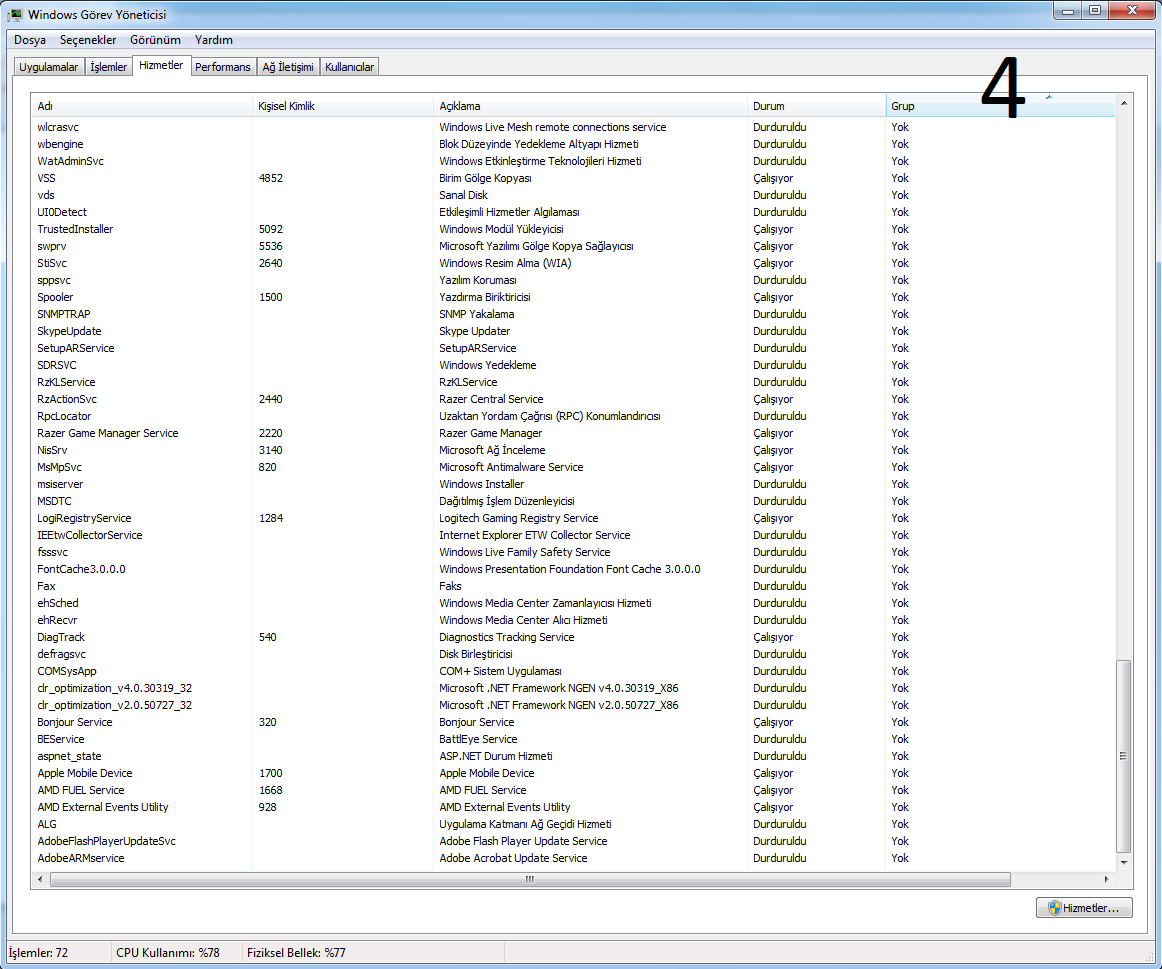This screenshot has height=969, width=1162.
Task: Select the LogiRegistryService row
Action: (573, 519)
